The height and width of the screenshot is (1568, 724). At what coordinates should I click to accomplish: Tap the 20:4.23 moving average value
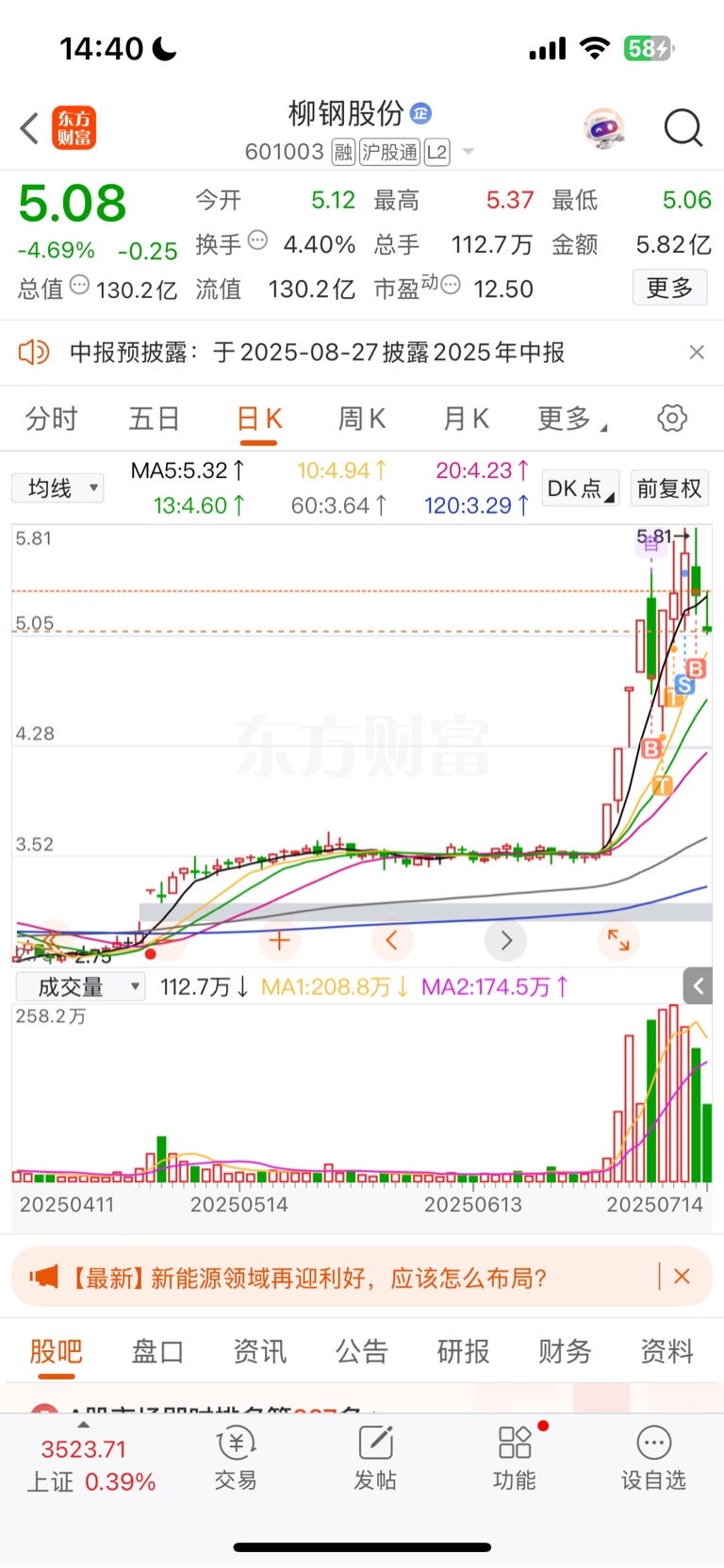[482, 470]
